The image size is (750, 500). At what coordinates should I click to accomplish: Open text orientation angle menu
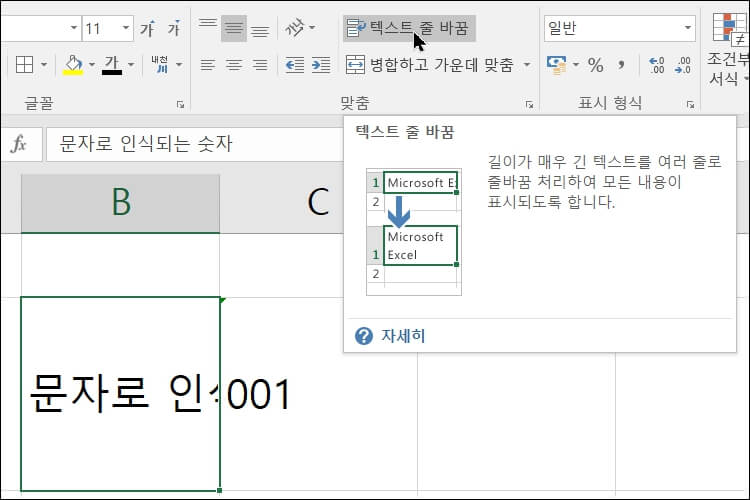pos(299,28)
